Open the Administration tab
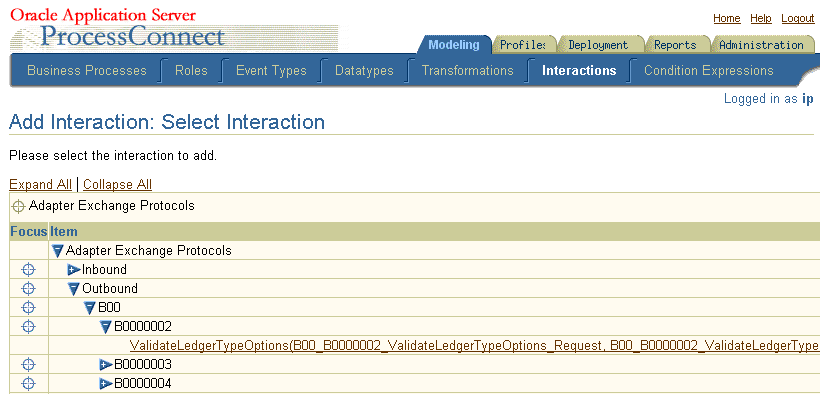 pyautogui.click(x=761, y=45)
